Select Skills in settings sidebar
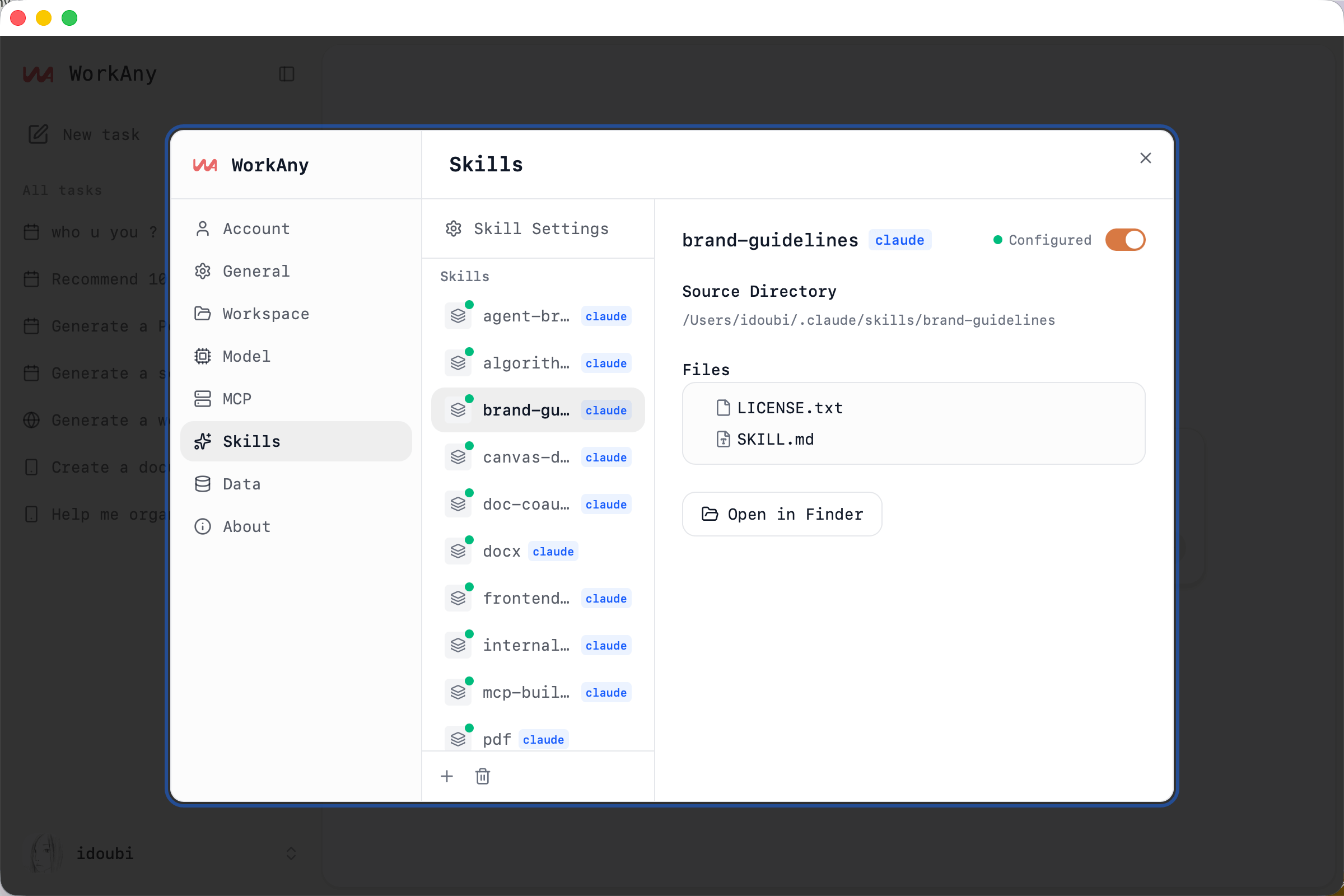 [x=296, y=441]
